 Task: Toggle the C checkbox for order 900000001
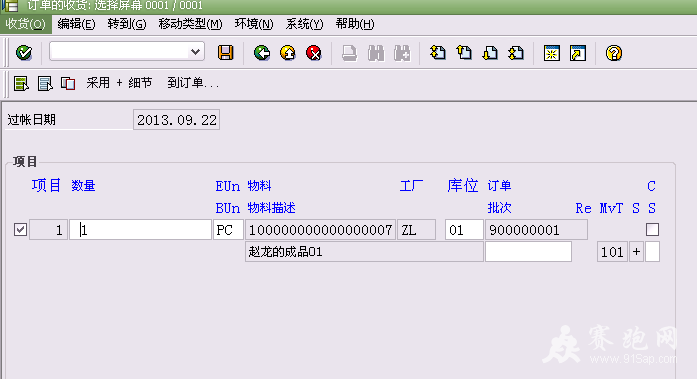click(x=652, y=230)
